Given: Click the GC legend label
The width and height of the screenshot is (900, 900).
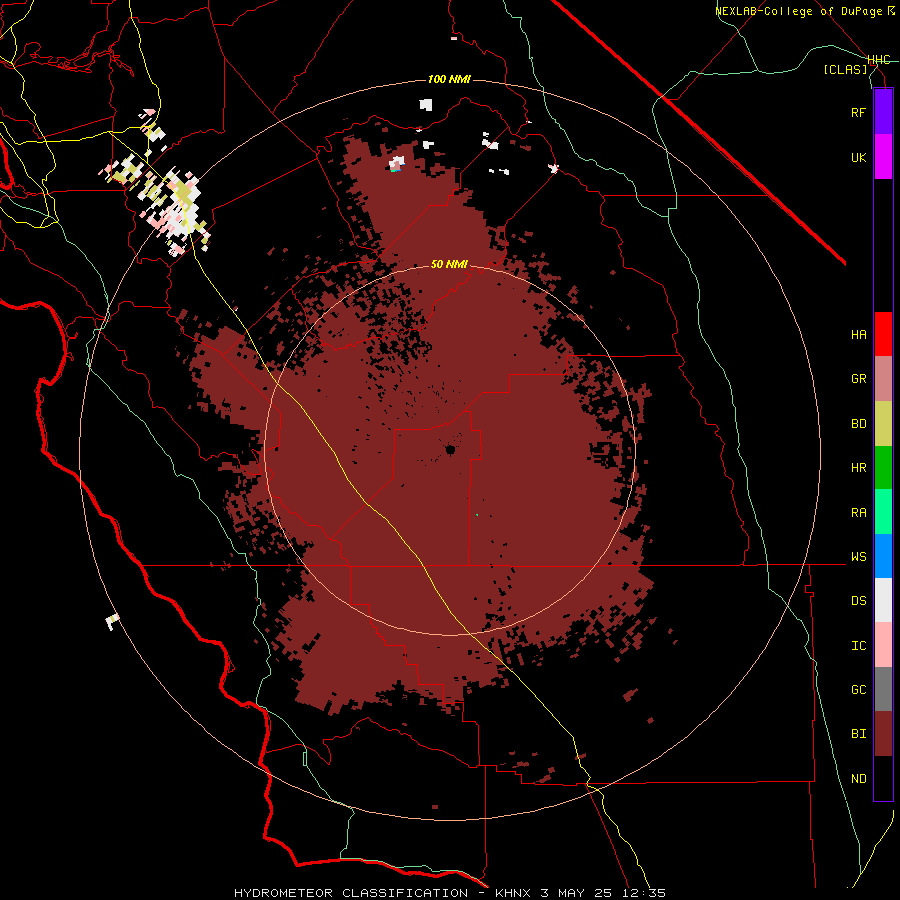Looking at the screenshot, I should click(x=858, y=689).
